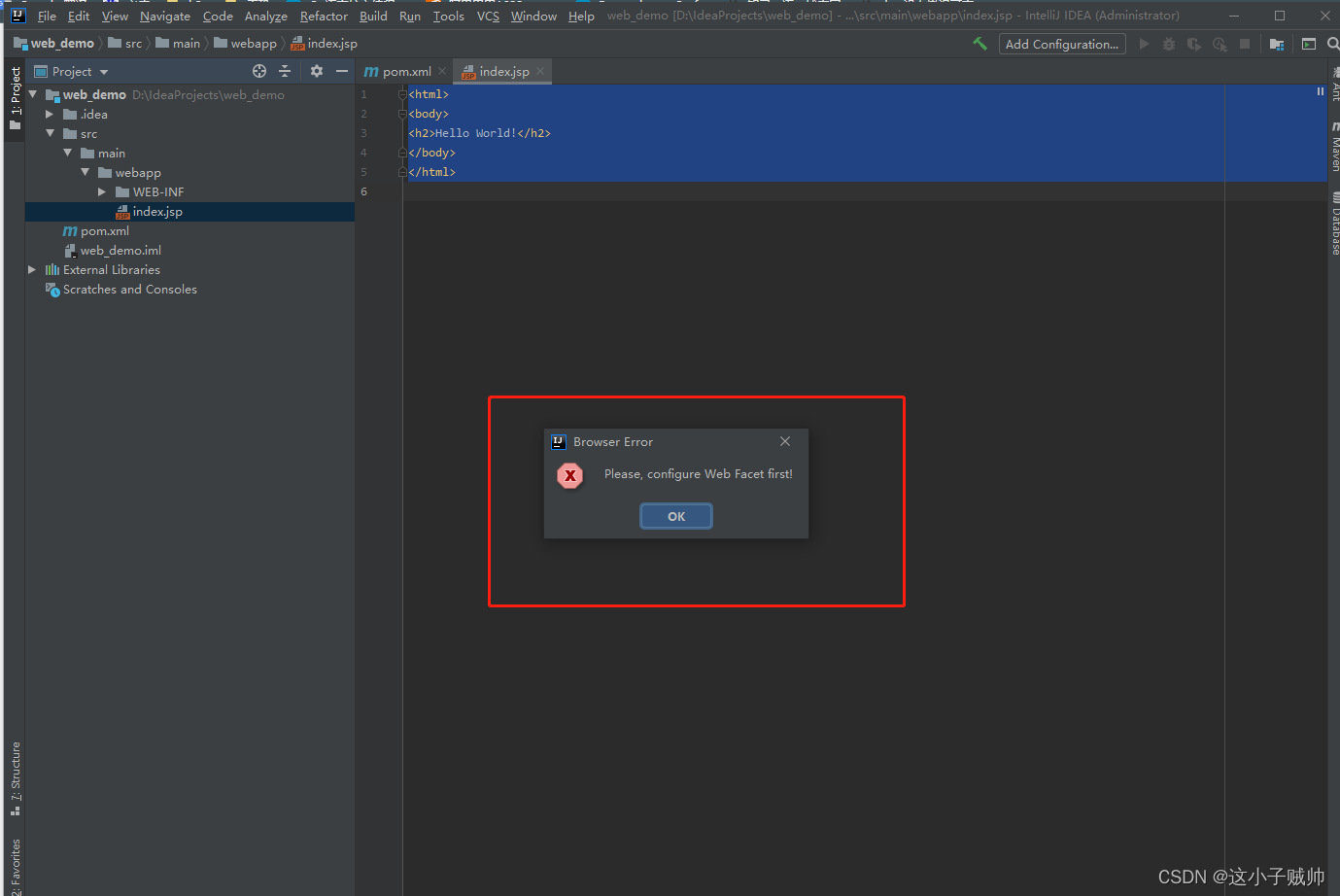Open the Build menu
This screenshot has width=1340, height=896.
tap(373, 16)
